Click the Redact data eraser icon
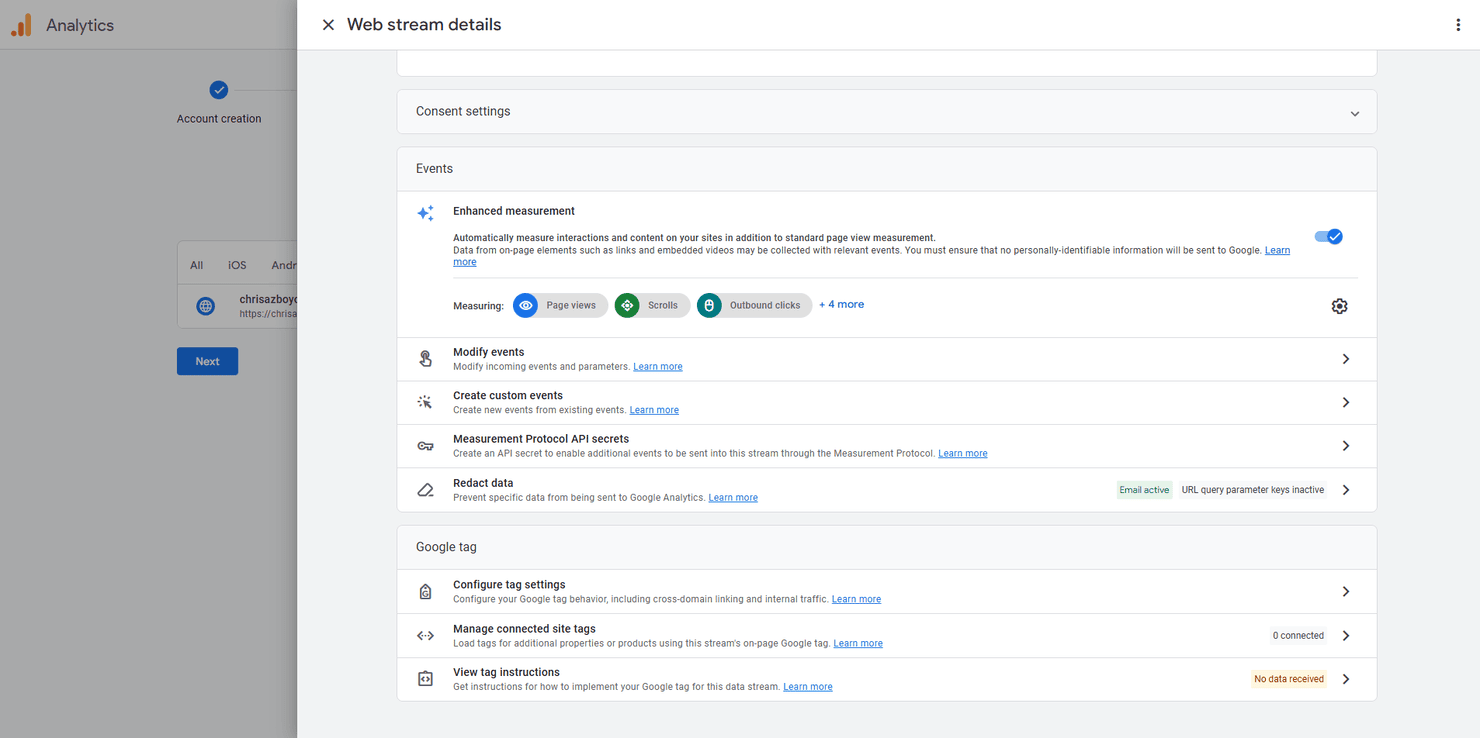Screen dimensions: 1480x738 point(425,490)
